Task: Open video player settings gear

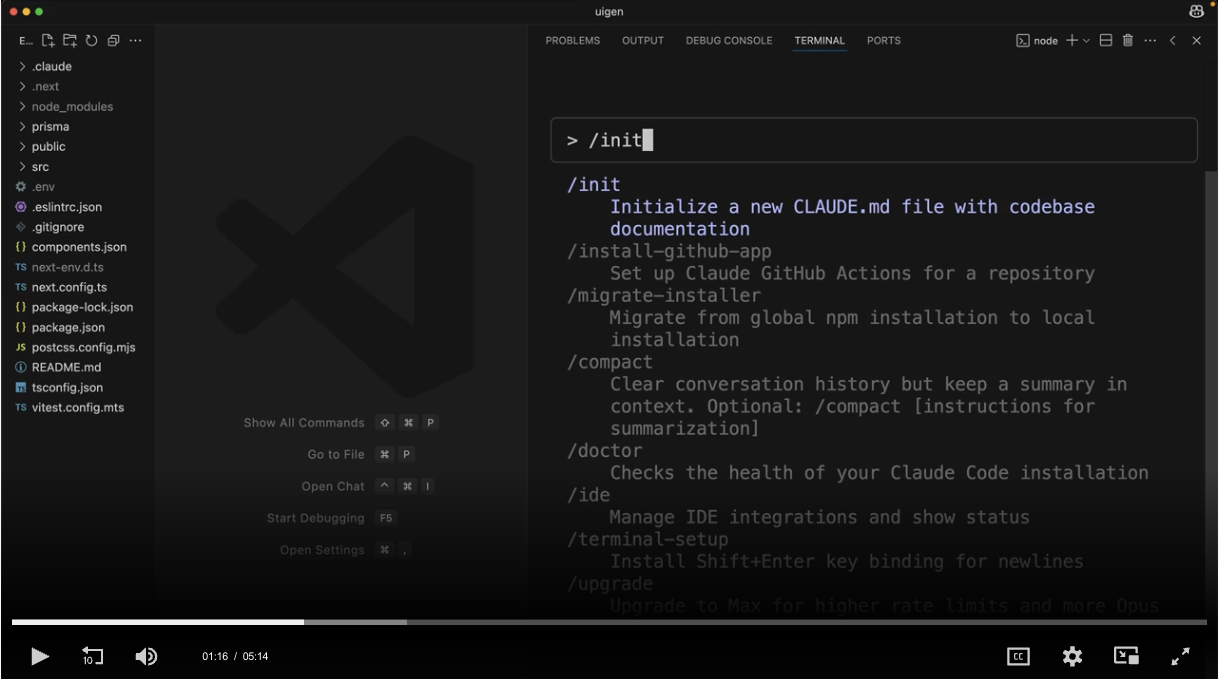Action: click(1072, 657)
